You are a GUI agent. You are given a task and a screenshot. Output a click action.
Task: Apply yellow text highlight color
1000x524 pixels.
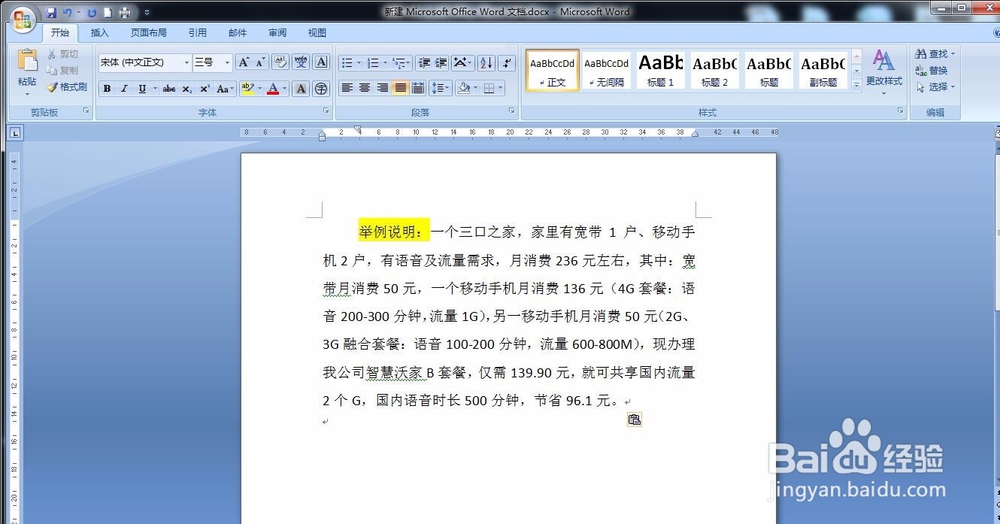coord(247,89)
